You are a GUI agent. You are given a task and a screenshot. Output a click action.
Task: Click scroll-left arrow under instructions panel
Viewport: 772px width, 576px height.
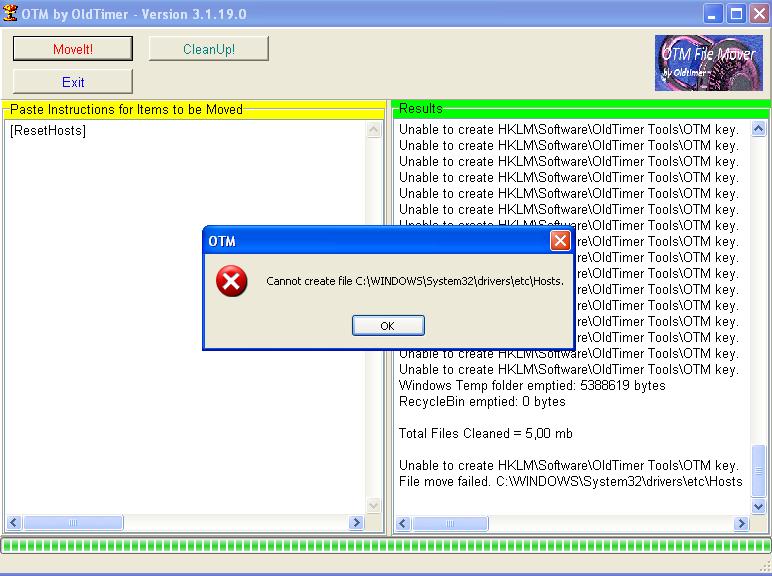click(14, 523)
